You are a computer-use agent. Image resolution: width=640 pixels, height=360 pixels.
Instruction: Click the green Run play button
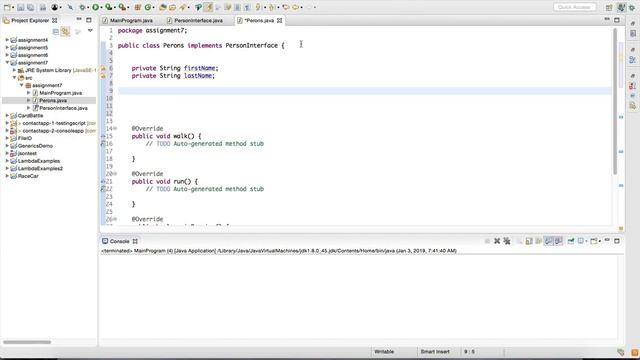(x=95, y=7)
